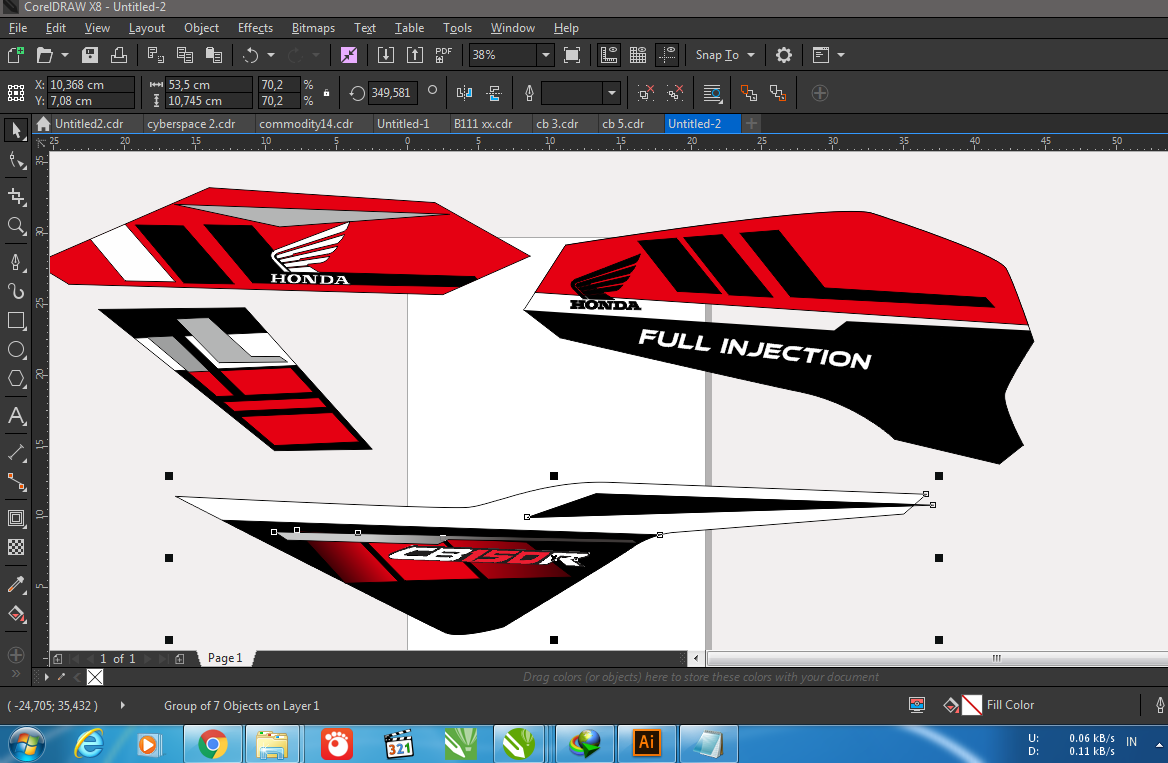Select the Pick tool

pyautogui.click(x=16, y=130)
